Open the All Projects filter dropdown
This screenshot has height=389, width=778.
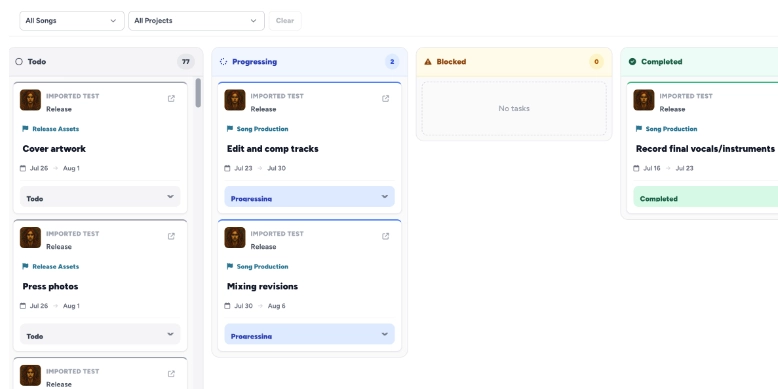[196, 21]
